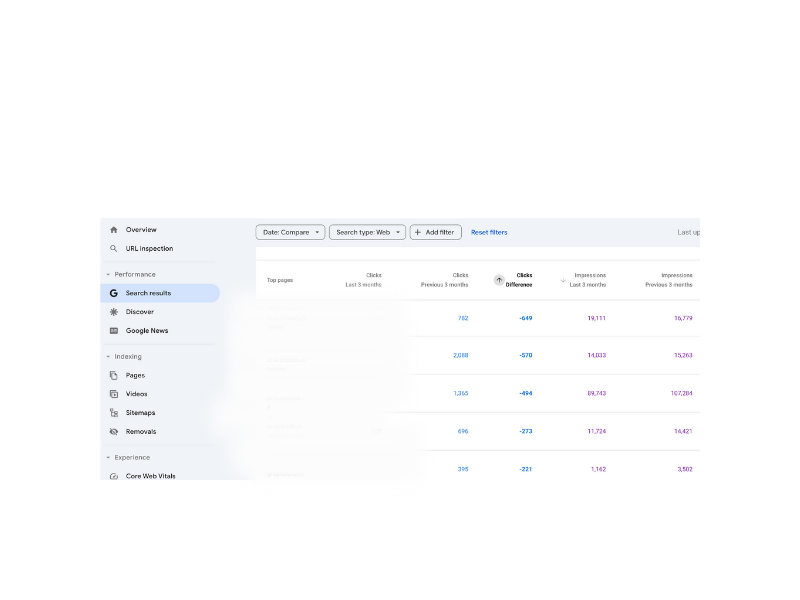Select Search results menu item
The width and height of the screenshot is (800, 600).
[160, 293]
